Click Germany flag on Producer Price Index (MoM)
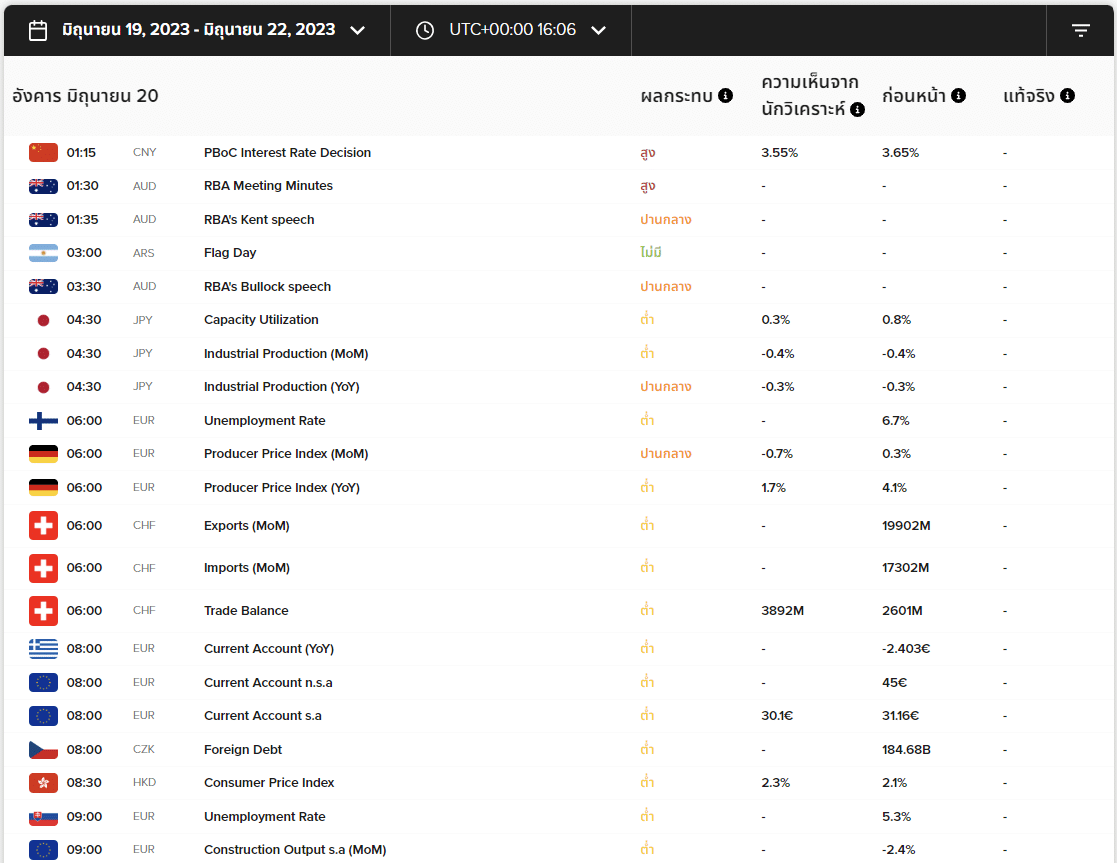Viewport: 1117px width, 863px height. point(43,454)
